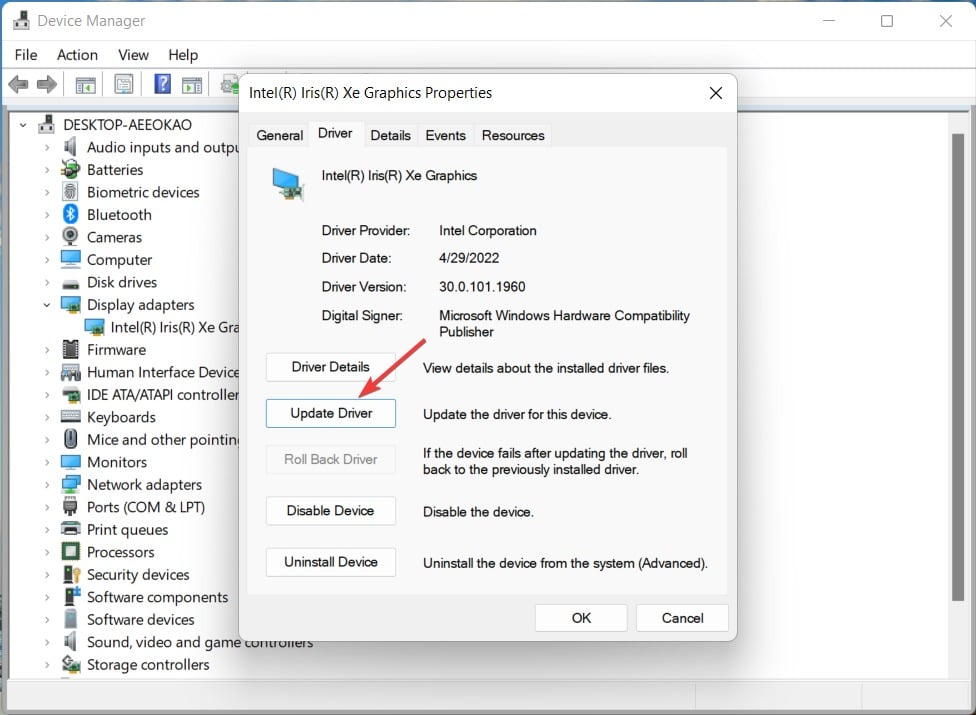Expand the Mice and other pointing devices chevron

(47, 440)
